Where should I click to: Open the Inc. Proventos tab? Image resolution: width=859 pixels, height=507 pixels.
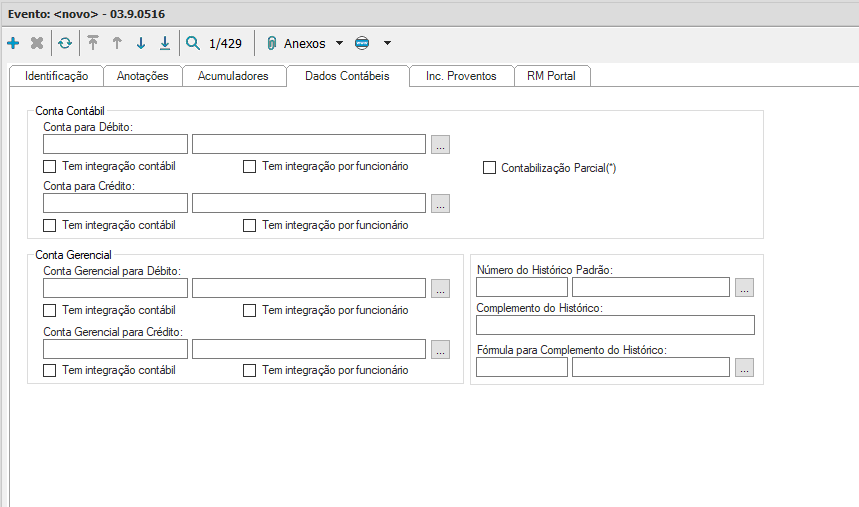461,76
